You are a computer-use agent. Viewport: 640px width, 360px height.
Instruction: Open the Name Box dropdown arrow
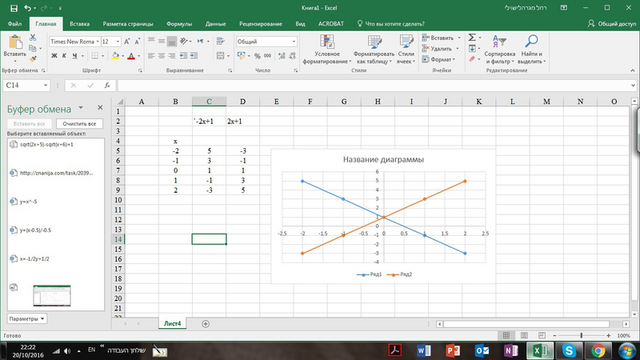click(x=45, y=85)
